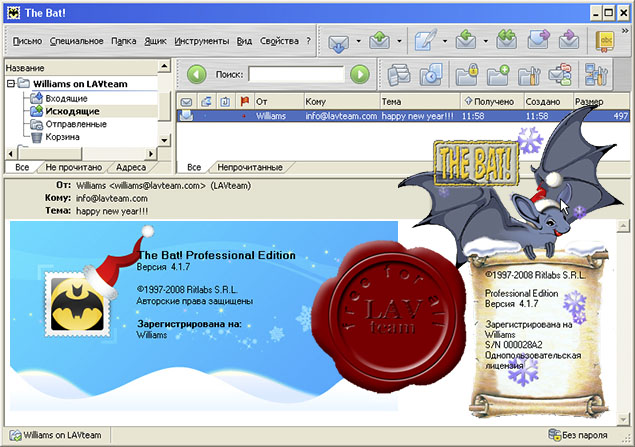Click the green search forward arrow
635x447 pixels.
click(360, 75)
